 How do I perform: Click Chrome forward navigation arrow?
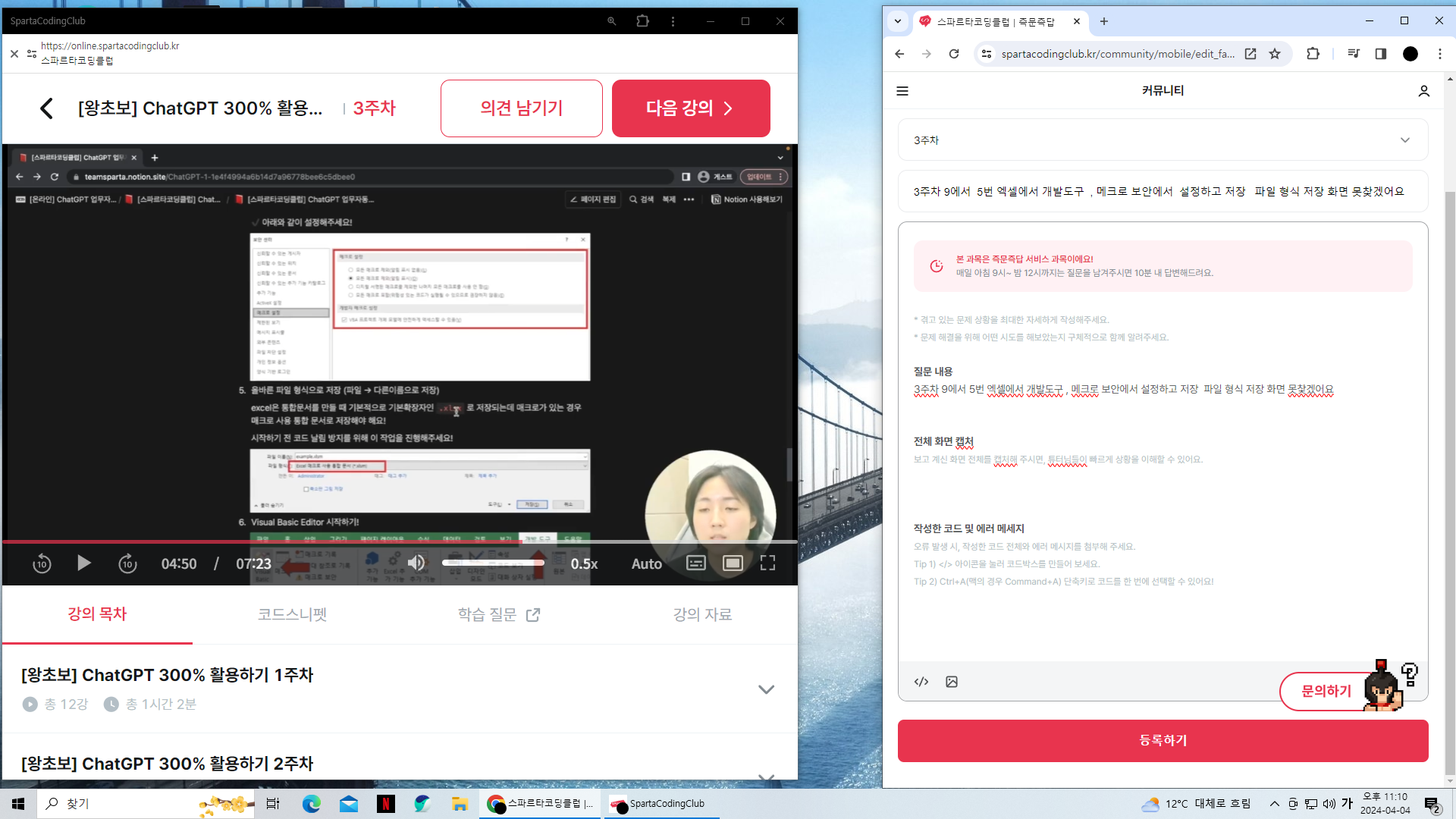point(927,54)
